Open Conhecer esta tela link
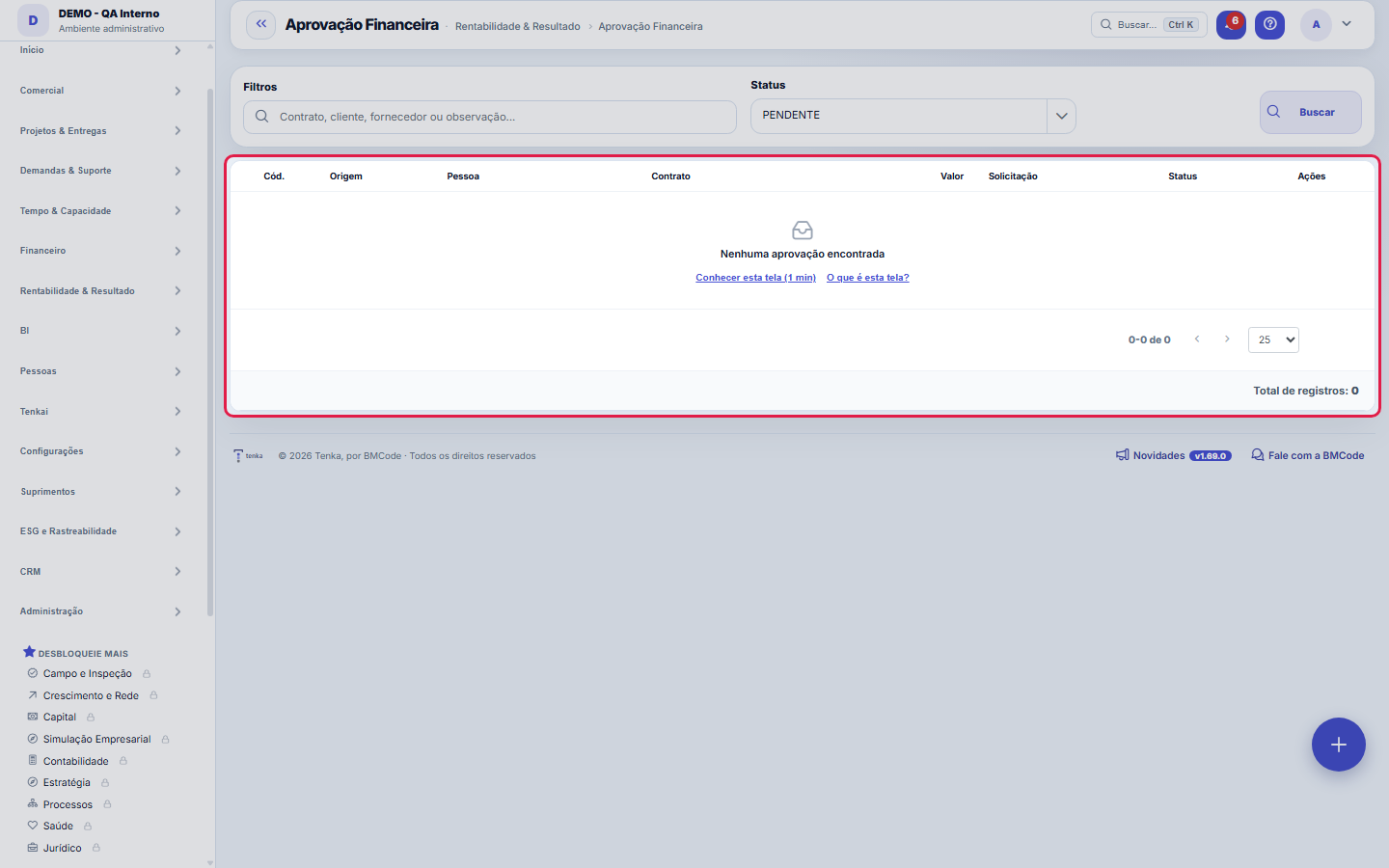1389x868 pixels. pyautogui.click(x=755, y=278)
